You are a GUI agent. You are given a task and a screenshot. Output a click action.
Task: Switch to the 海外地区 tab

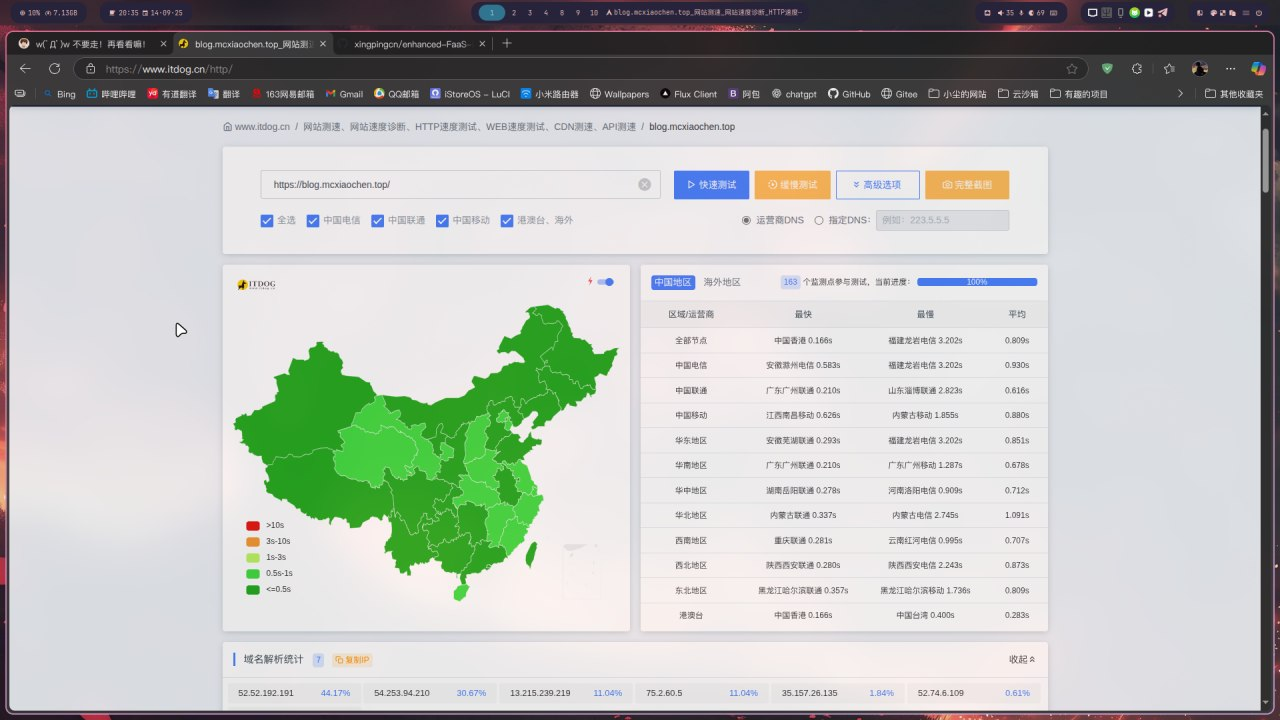coord(722,282)
